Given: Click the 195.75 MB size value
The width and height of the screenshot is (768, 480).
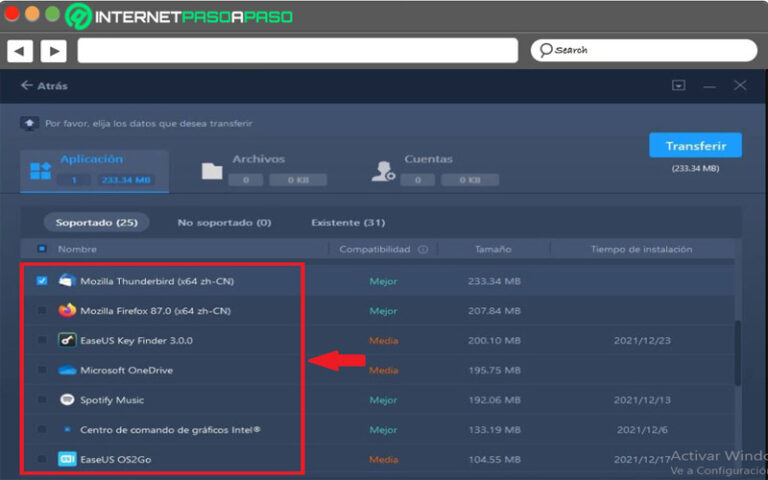Looking at the screenshot, I should [x=494, y=370].
